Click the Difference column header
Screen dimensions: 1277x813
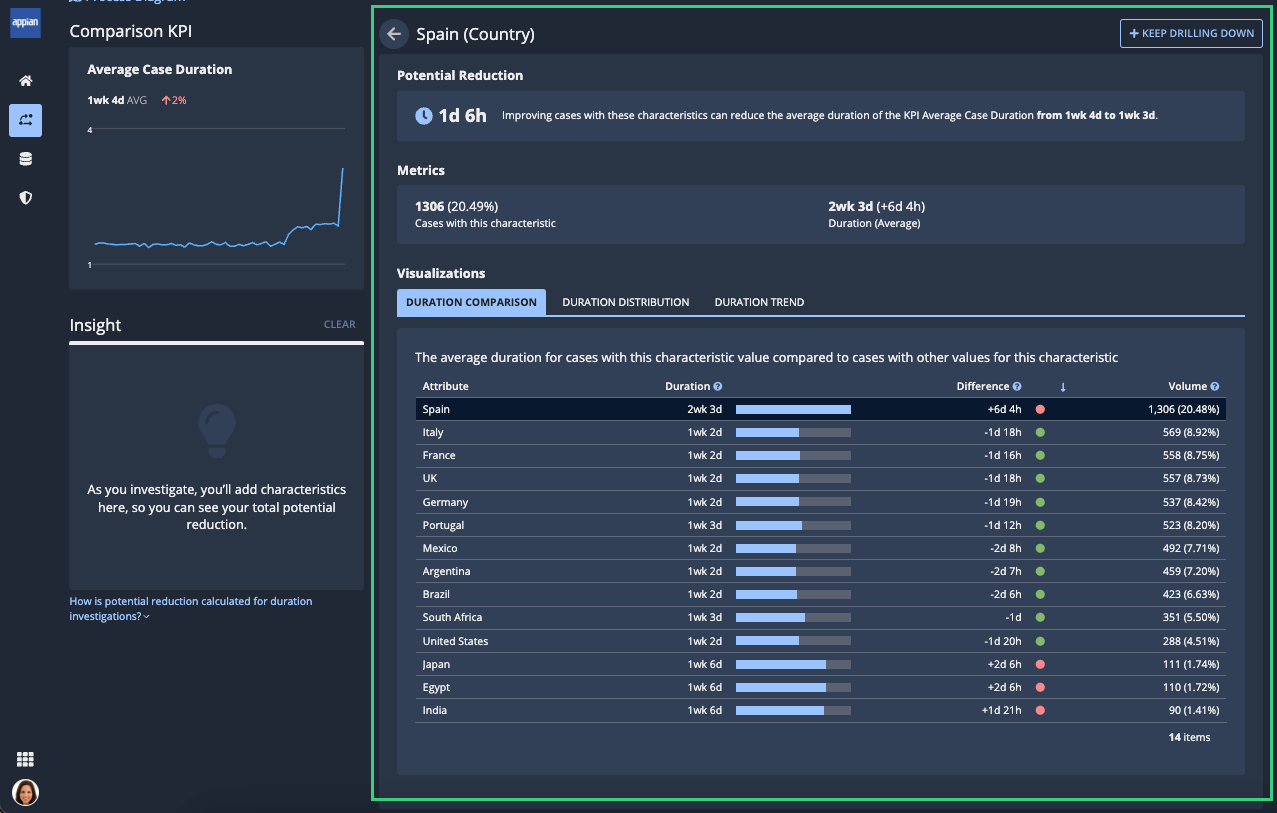pyautogui.click(x=982, y=386)
